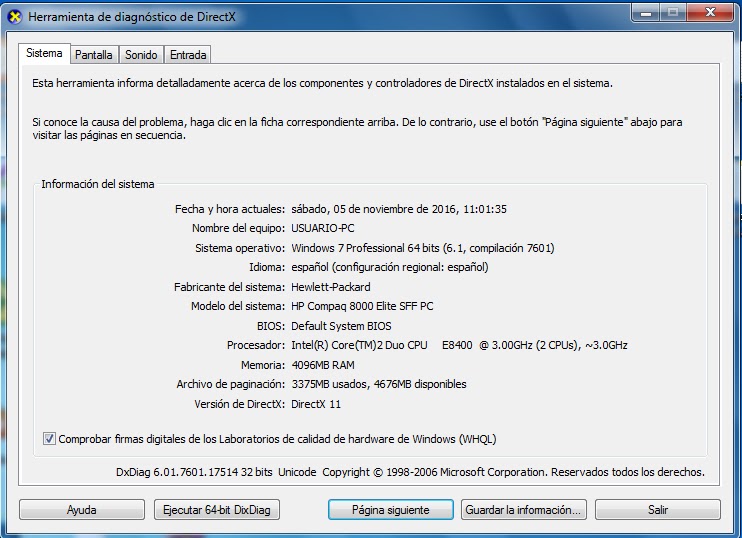Close the DirectX diagnostic window
Screen dimensions: 742x538
pos(710,12)
